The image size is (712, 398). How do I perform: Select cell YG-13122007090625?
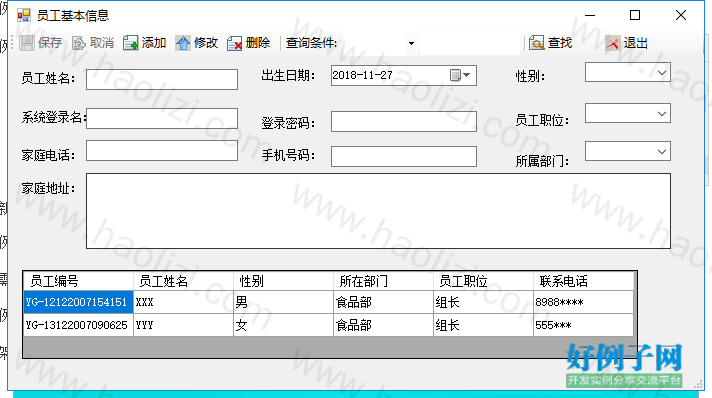click(x=78, y=325)
